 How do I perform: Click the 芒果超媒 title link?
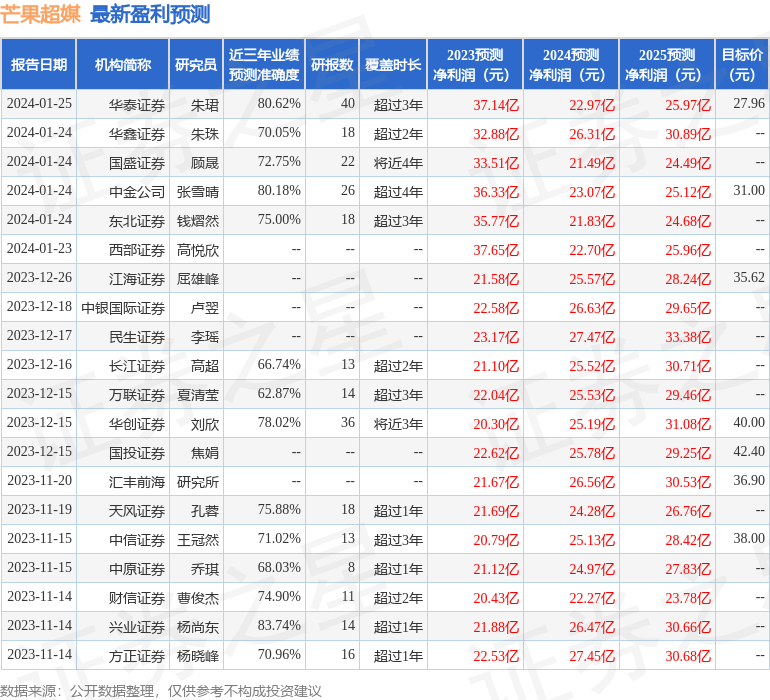click(41, 14)
